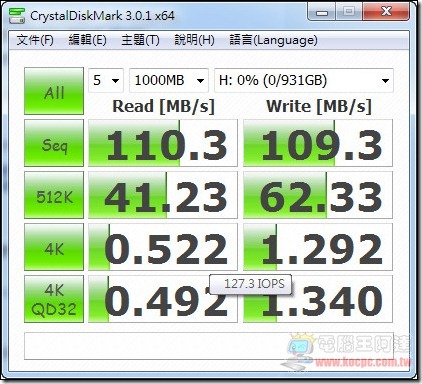Click the Seq read result 110.3
Viewport: 422px width, 384px height.
(x=163, y=143)
